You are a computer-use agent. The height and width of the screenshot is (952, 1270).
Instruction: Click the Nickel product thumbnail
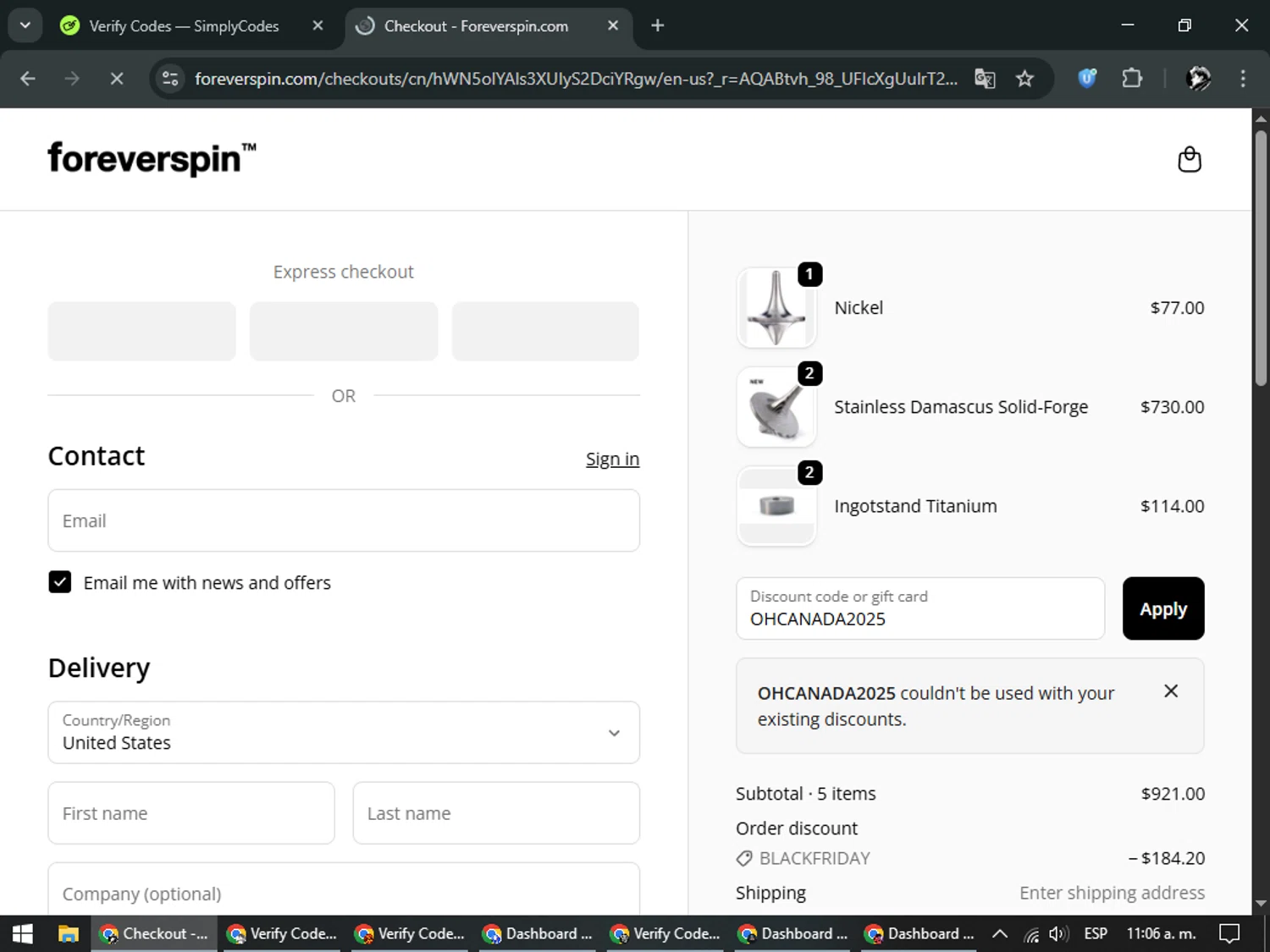point(776,308)
